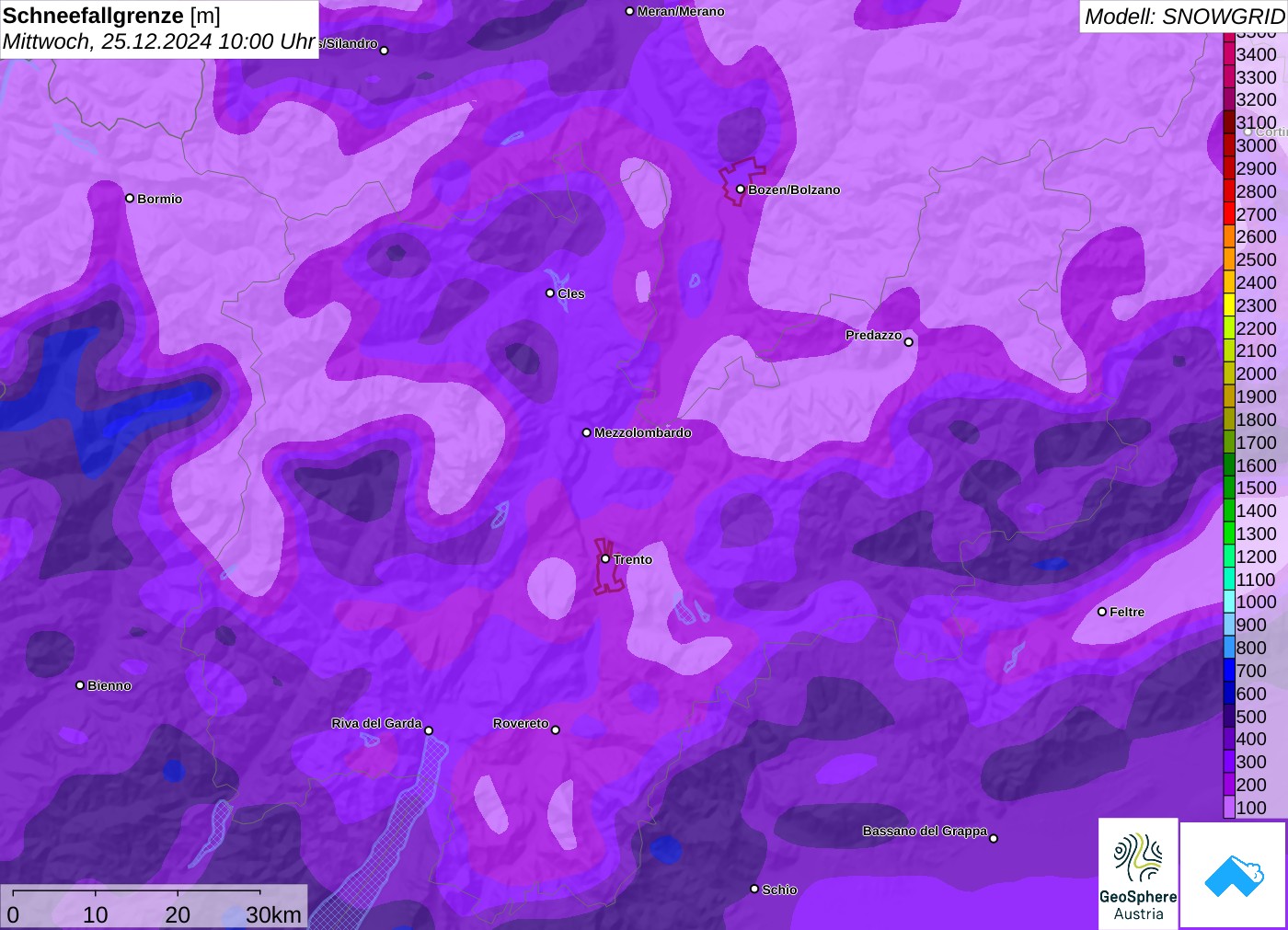This screenshot has height=930, width=1288.
Task: Click the Schneefallgrenze [m] map title
Action: point(111,16)
